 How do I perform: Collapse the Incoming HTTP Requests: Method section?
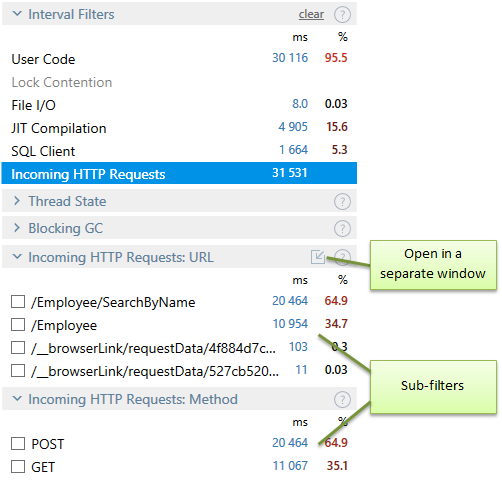point(17,399)
